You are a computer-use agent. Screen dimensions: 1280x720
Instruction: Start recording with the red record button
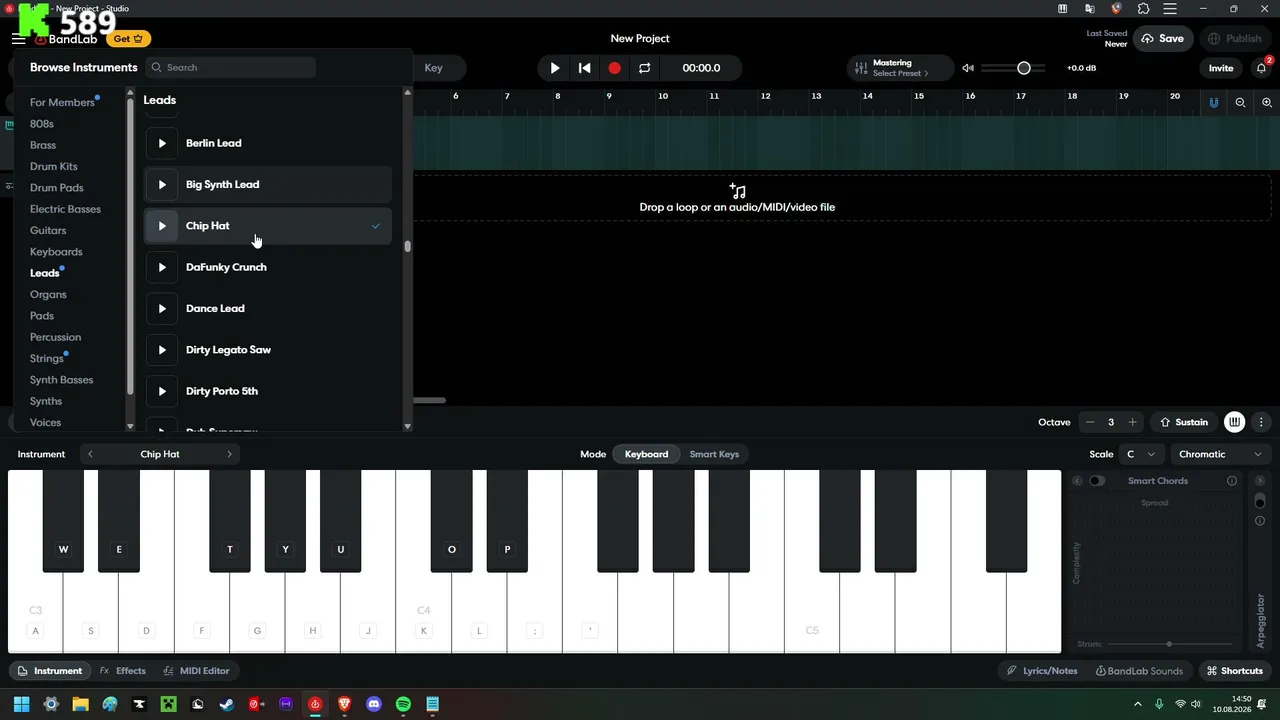coord(615,68)
